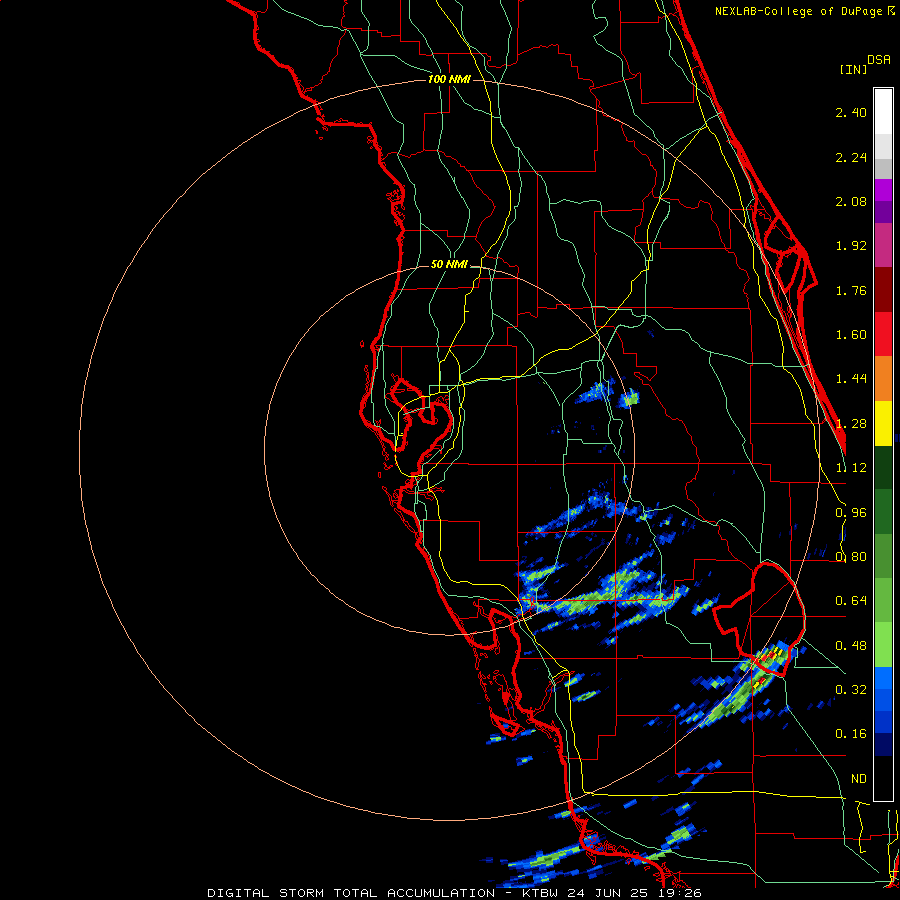Viewport: 900px width, 900px height.
Task: Pick the light green swatch beside 0.48
Action: 883,645
